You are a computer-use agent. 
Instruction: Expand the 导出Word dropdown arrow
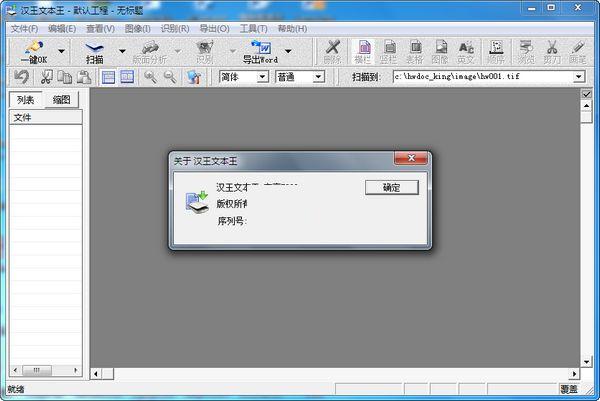(x=288, y=51)
